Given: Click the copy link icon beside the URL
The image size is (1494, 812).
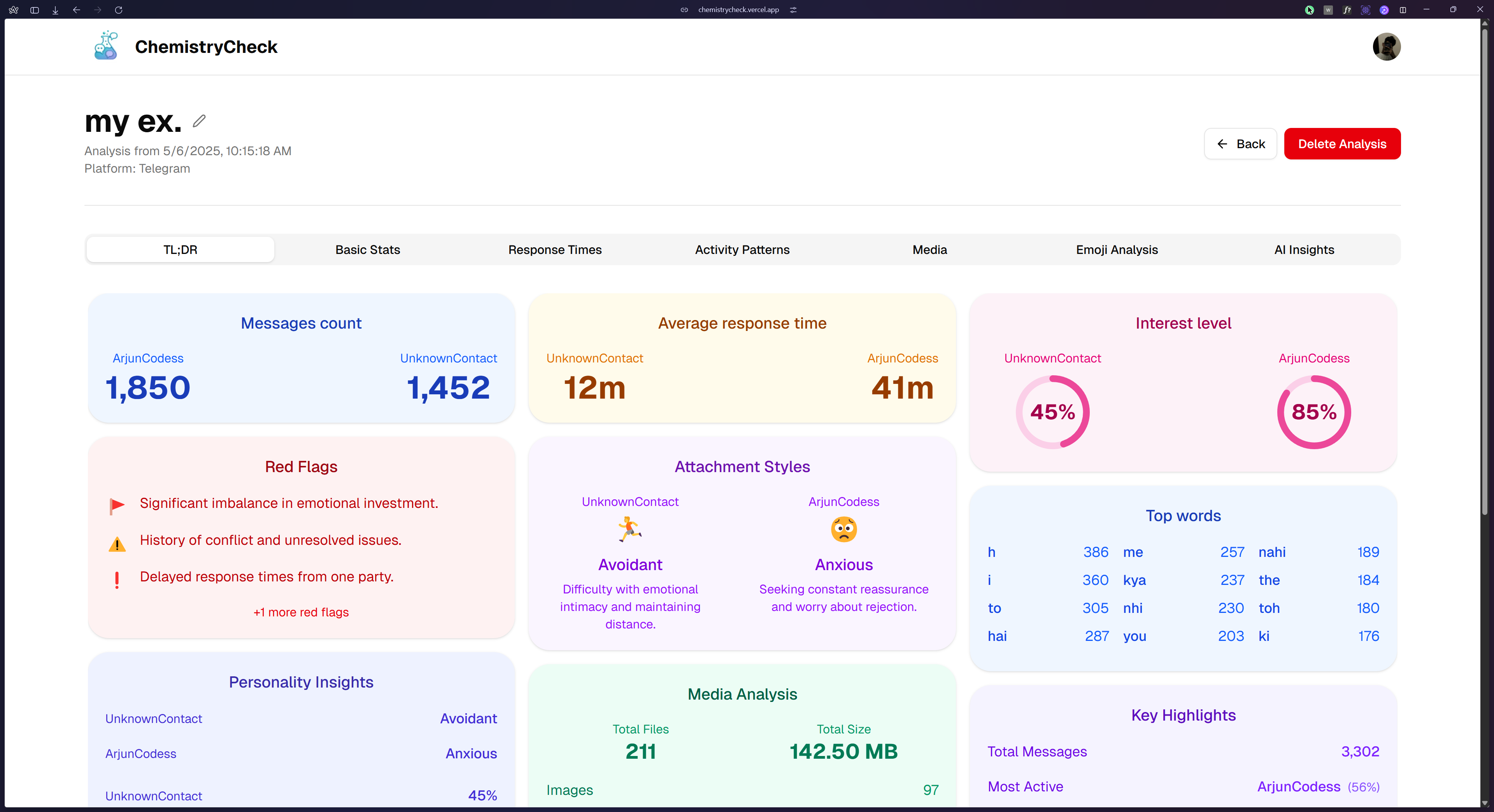Looking at the screenshot, I should pos(684,10).
